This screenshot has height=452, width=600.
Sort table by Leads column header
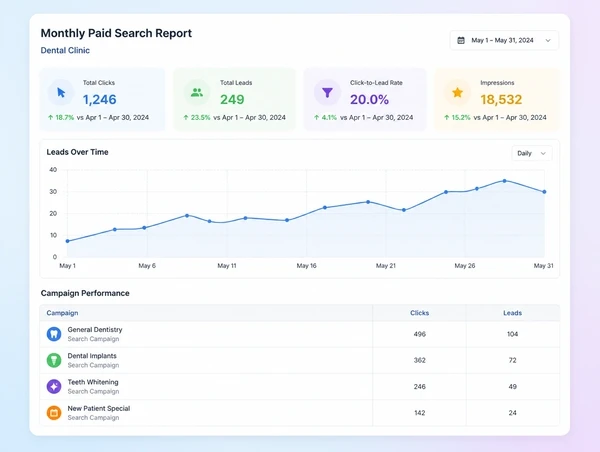pyautogui.click(x=512, y=313)
